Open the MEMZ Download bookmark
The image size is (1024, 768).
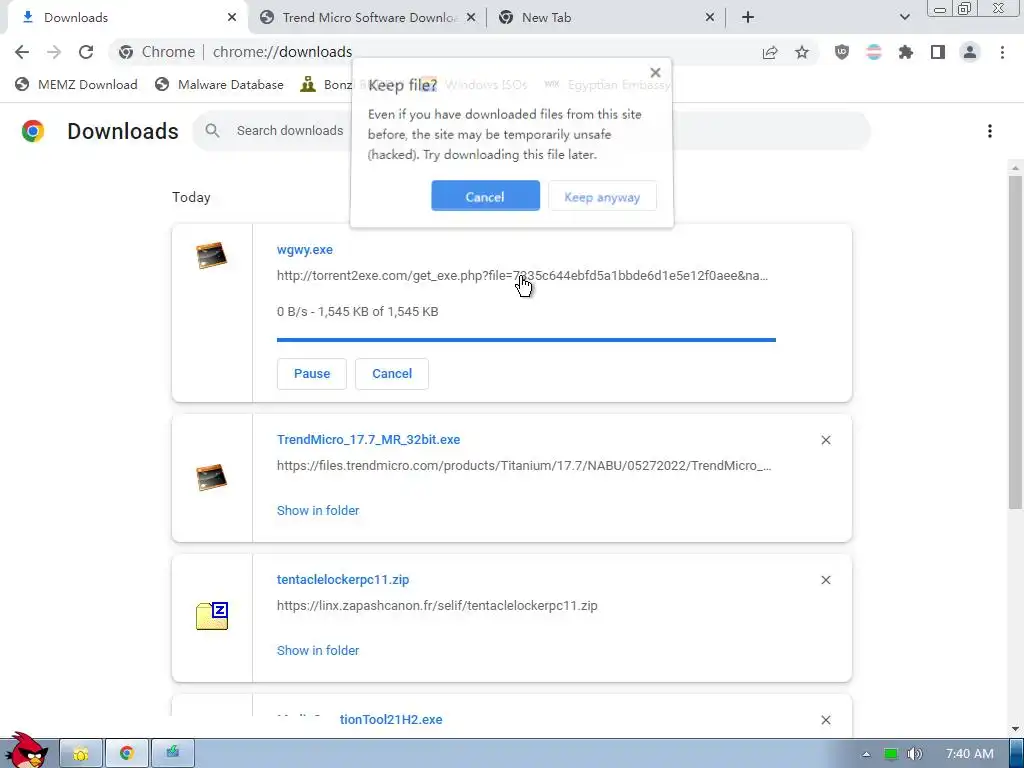tap(77, 84)
